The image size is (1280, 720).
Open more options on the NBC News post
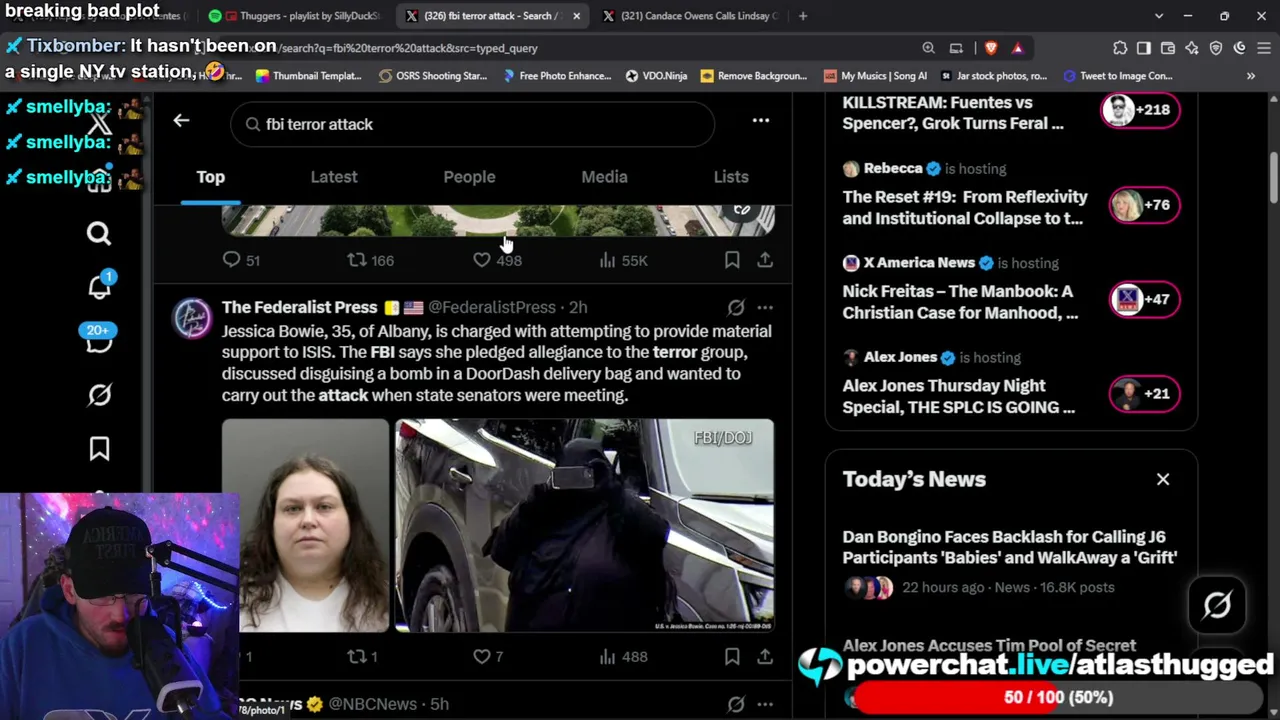point(765,704)
